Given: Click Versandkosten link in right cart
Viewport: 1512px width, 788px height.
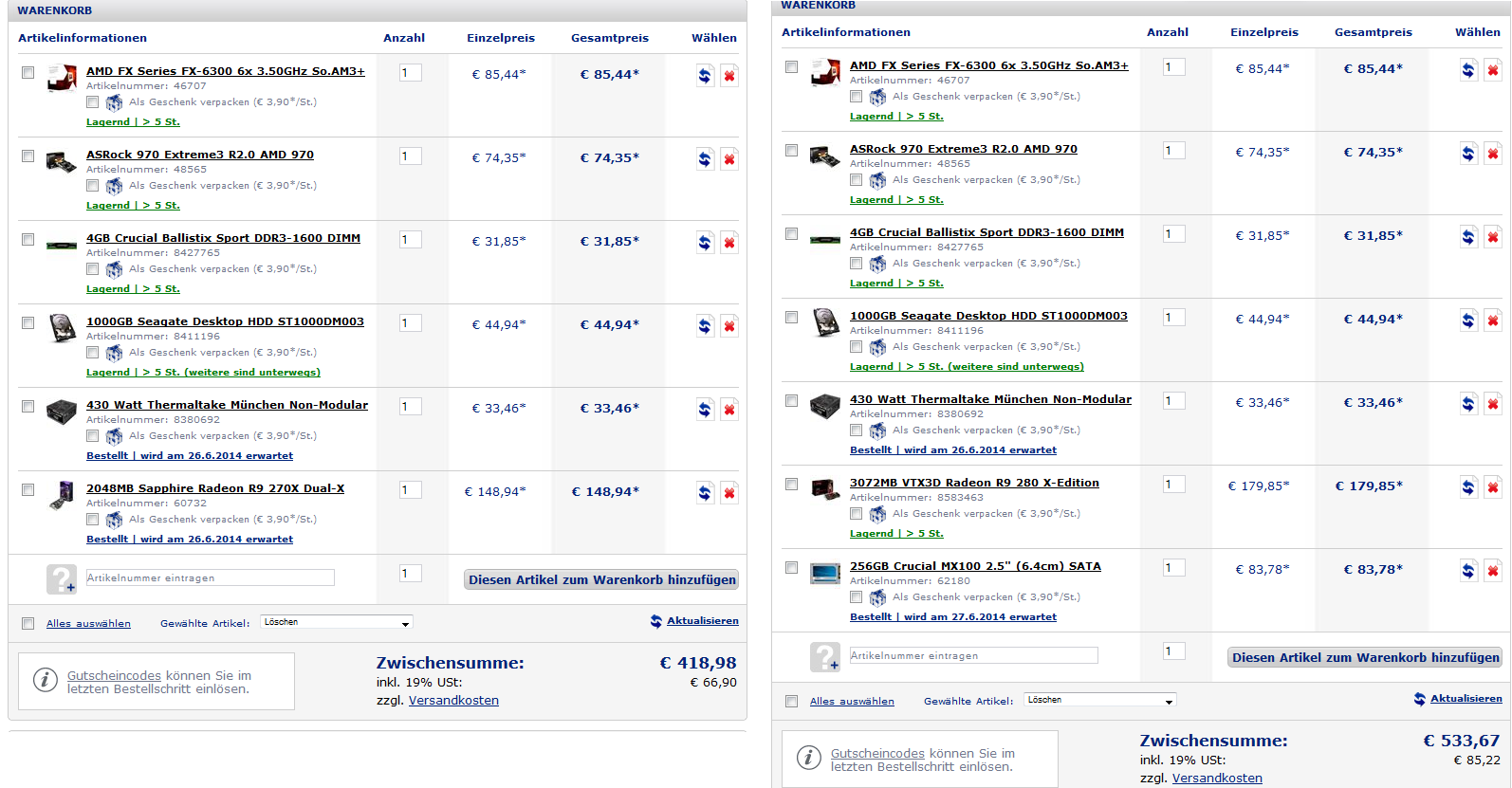Looking at the screenshot, I should (1217, 779).
